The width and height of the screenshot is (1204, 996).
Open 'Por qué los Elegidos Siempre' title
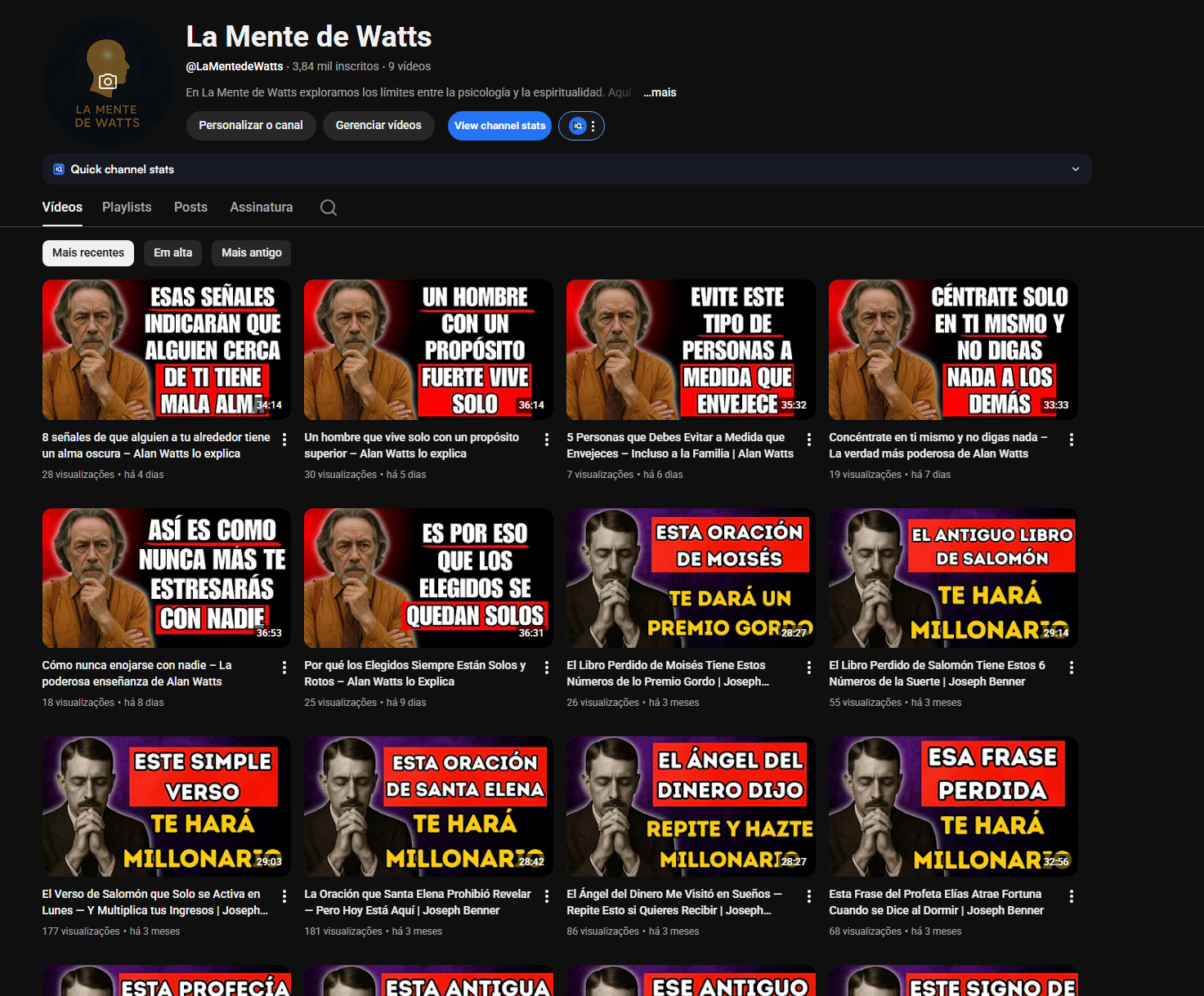click(x=415, y=673)
